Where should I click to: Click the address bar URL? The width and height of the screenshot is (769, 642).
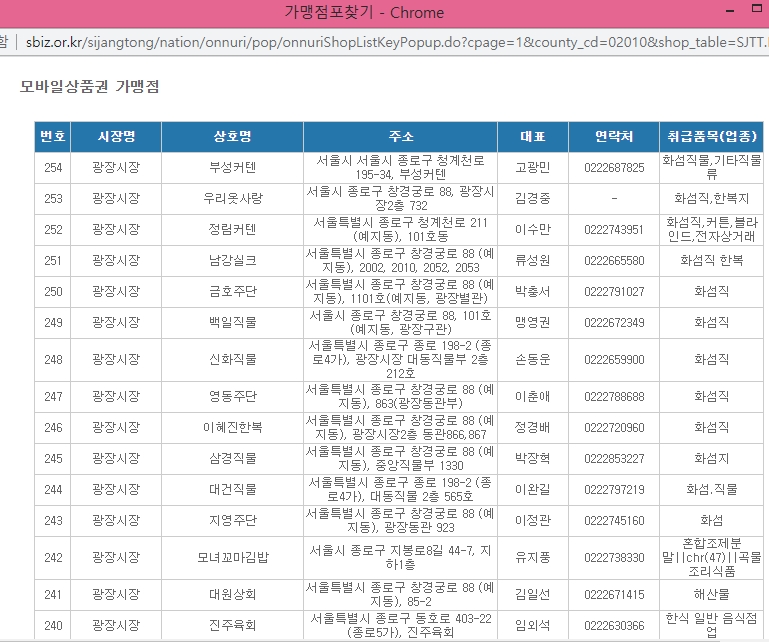click(x=396, y=43)
